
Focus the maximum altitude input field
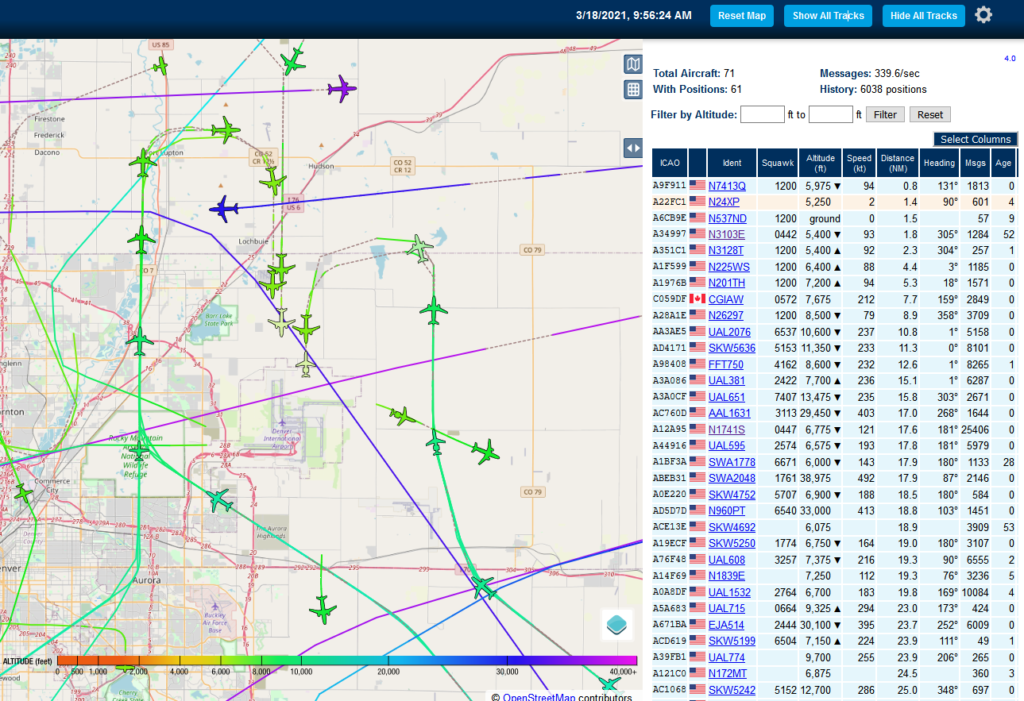tap(830, 115)
